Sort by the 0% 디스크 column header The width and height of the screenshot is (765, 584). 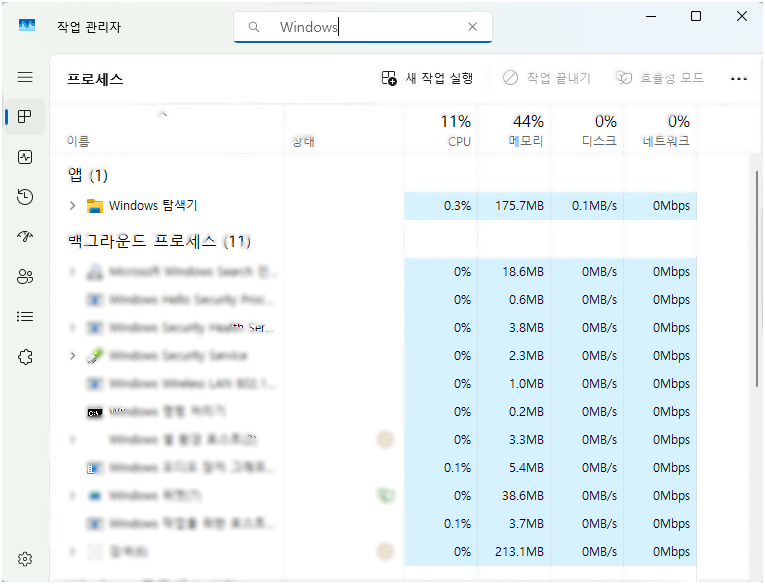587,130
